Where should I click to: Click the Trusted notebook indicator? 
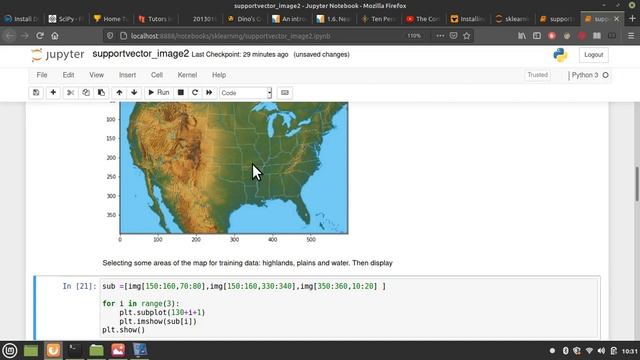538,75
